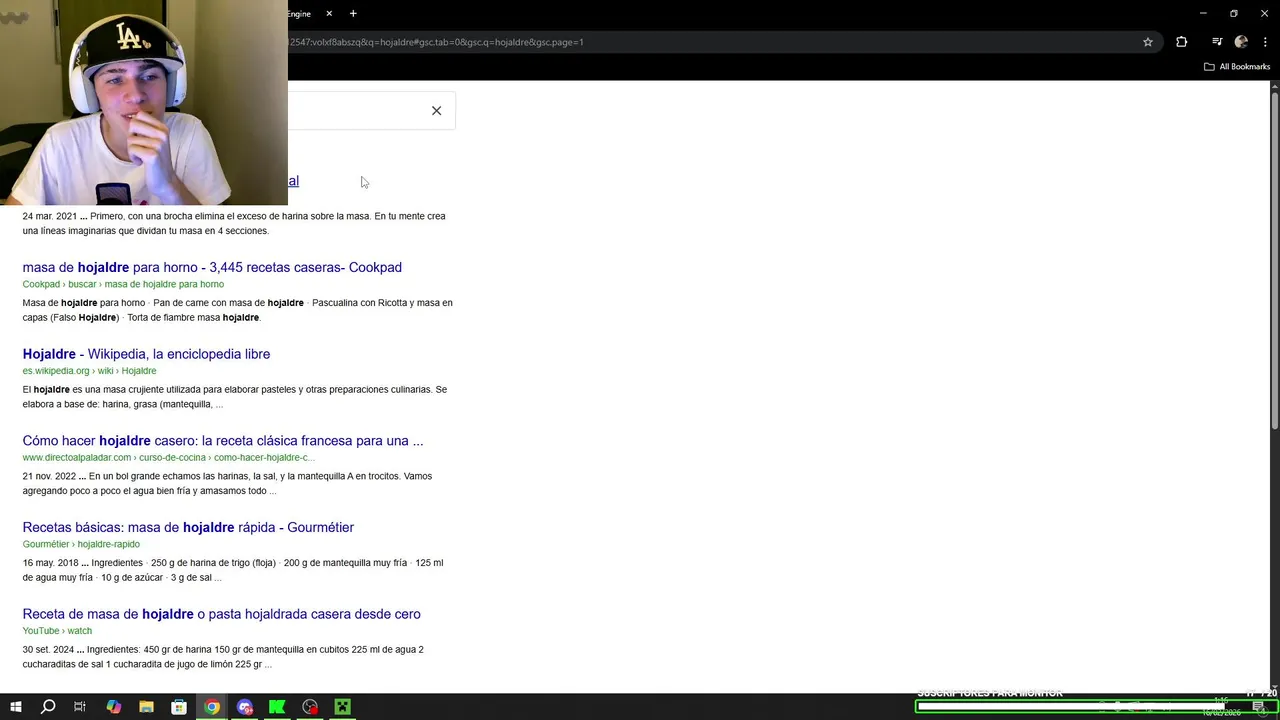Open File Explorer from the taskbar
Viewport: 1280px width, 720px height.
click(146, 707)
